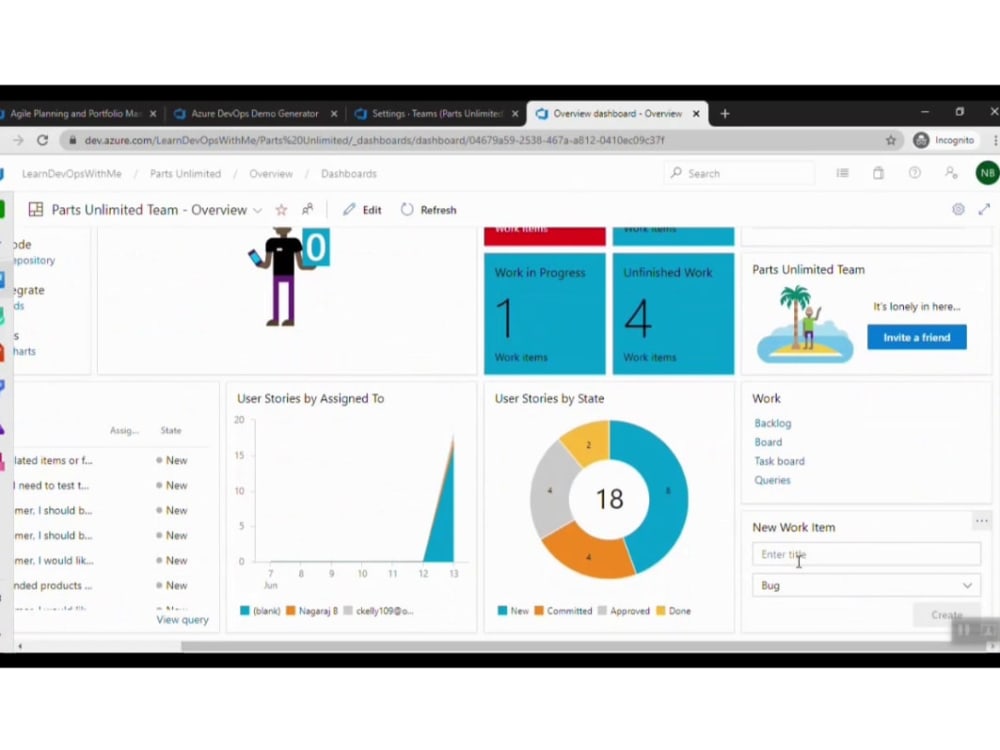Select the (blank) legend swatch
The width and height of the screenshot is (1000, 750).
point(244,611)
